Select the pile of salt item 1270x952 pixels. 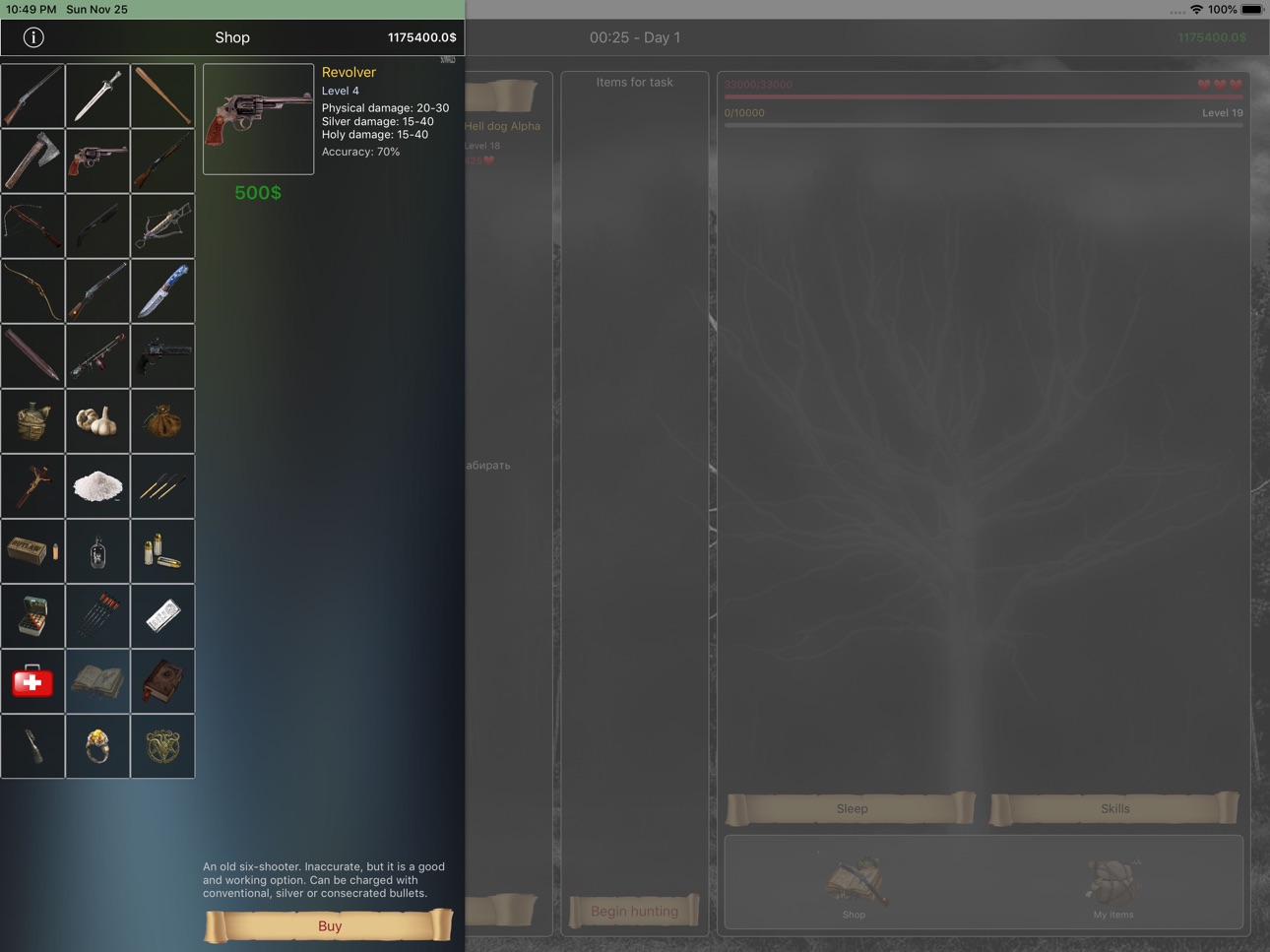(97, 485)
